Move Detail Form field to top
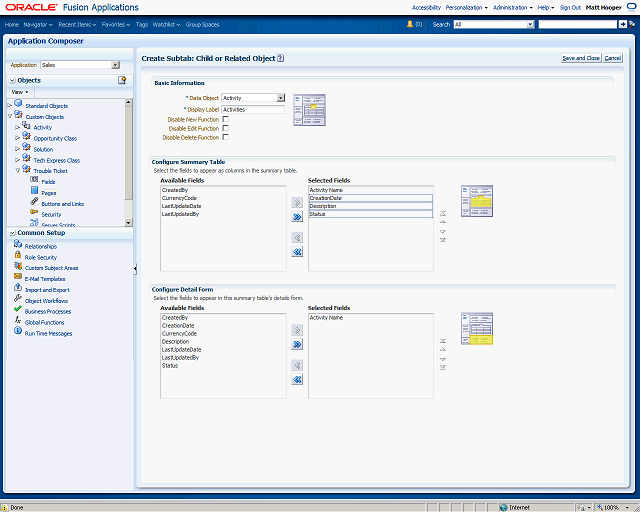Viewport: 640px width, 512px height. [x=443, y=341]
